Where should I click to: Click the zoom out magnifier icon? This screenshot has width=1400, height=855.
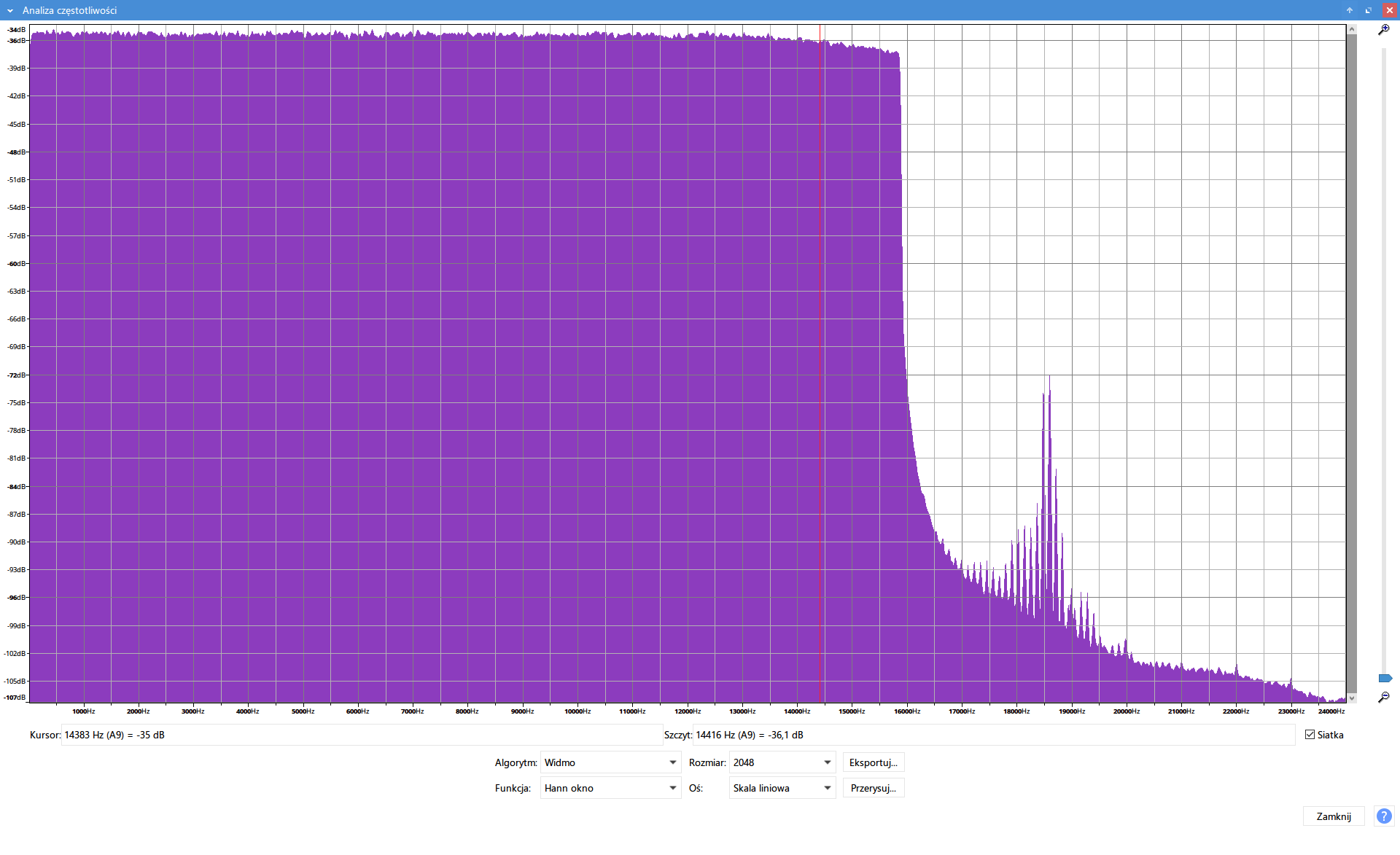point(1383,698)
